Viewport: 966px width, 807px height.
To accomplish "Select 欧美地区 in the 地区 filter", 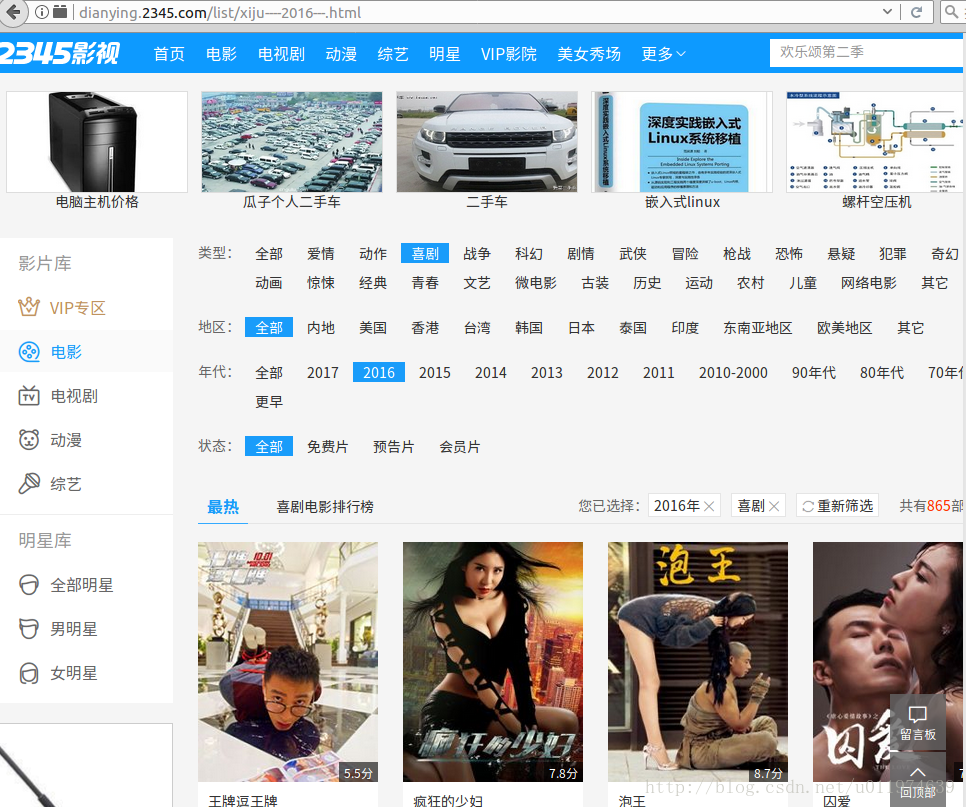I will pos(845,328).
